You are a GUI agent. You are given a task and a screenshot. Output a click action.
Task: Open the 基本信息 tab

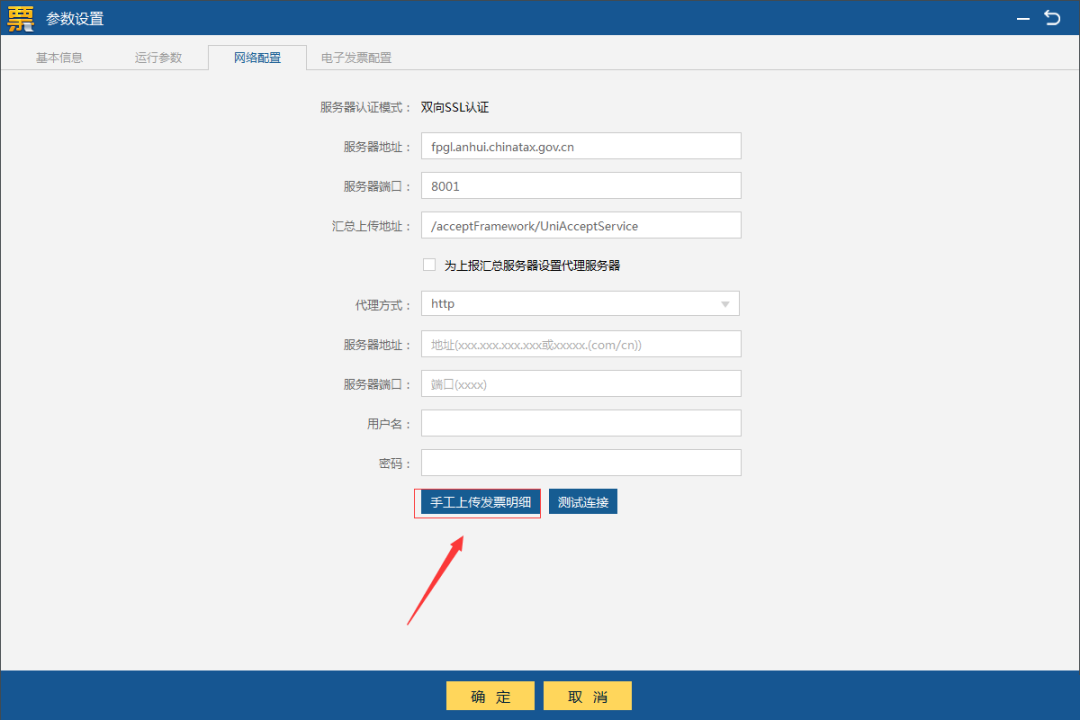click(59, 58)
